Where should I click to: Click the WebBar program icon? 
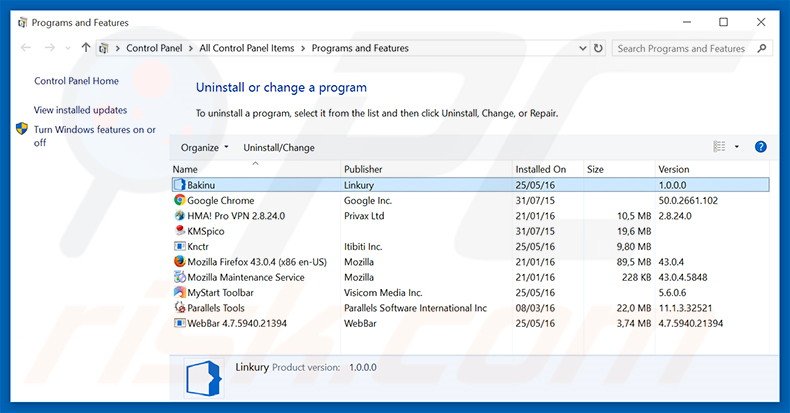click(179, 323)
